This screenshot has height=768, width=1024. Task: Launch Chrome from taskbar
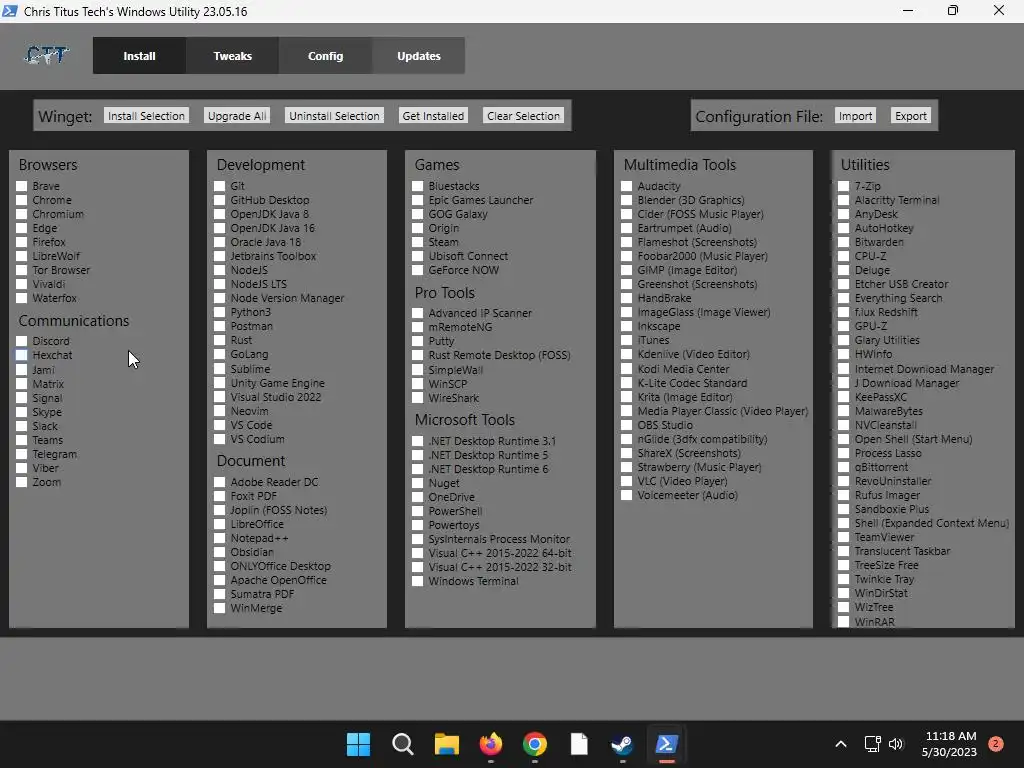pos(535,744)
